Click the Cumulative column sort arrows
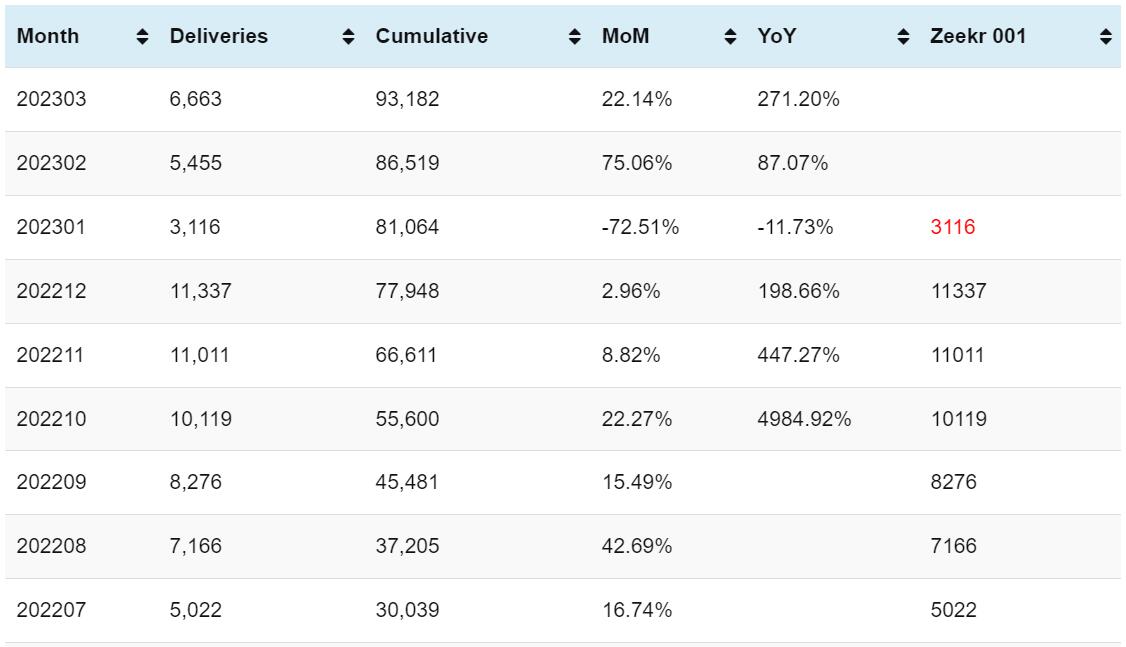The height and width of the screenshot is (647, 1126). (574, 37)
